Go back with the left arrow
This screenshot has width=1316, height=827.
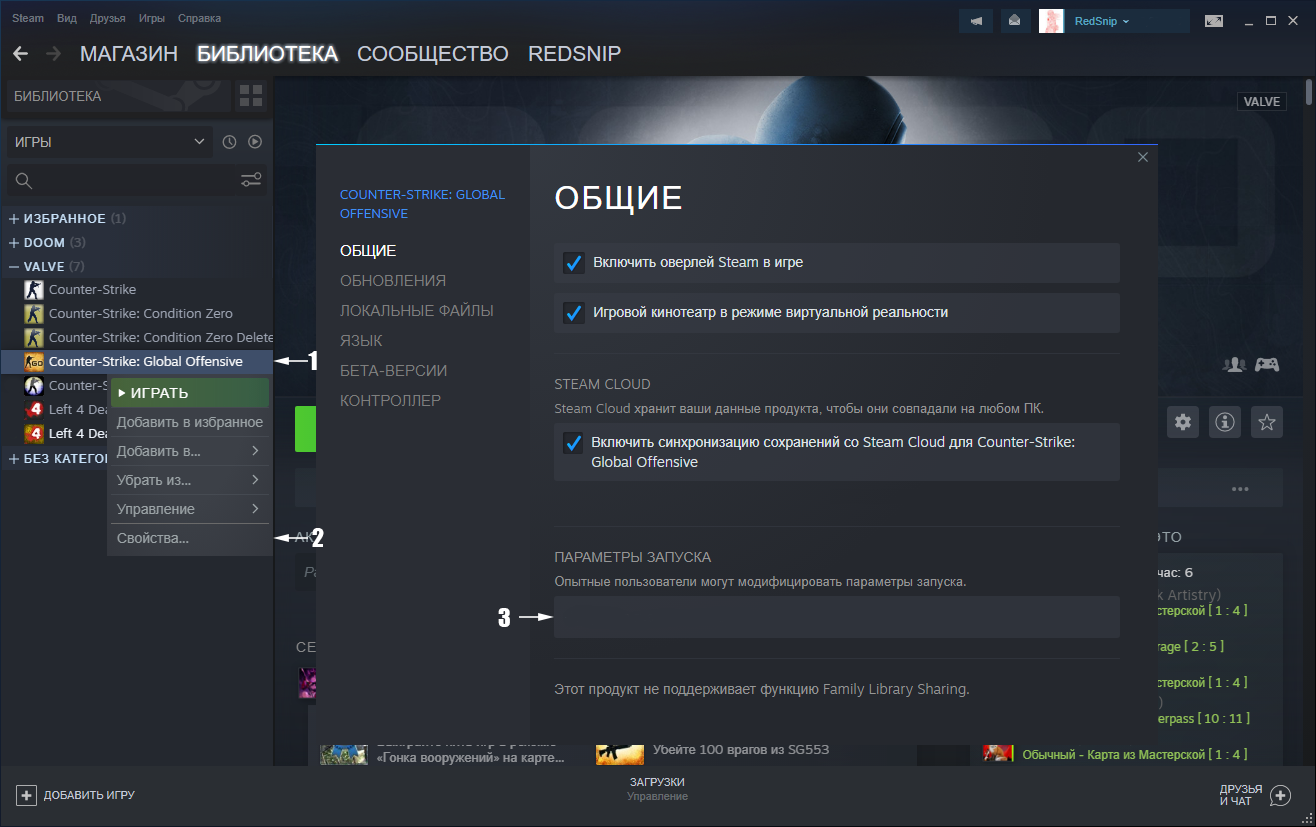click(20, 53)
